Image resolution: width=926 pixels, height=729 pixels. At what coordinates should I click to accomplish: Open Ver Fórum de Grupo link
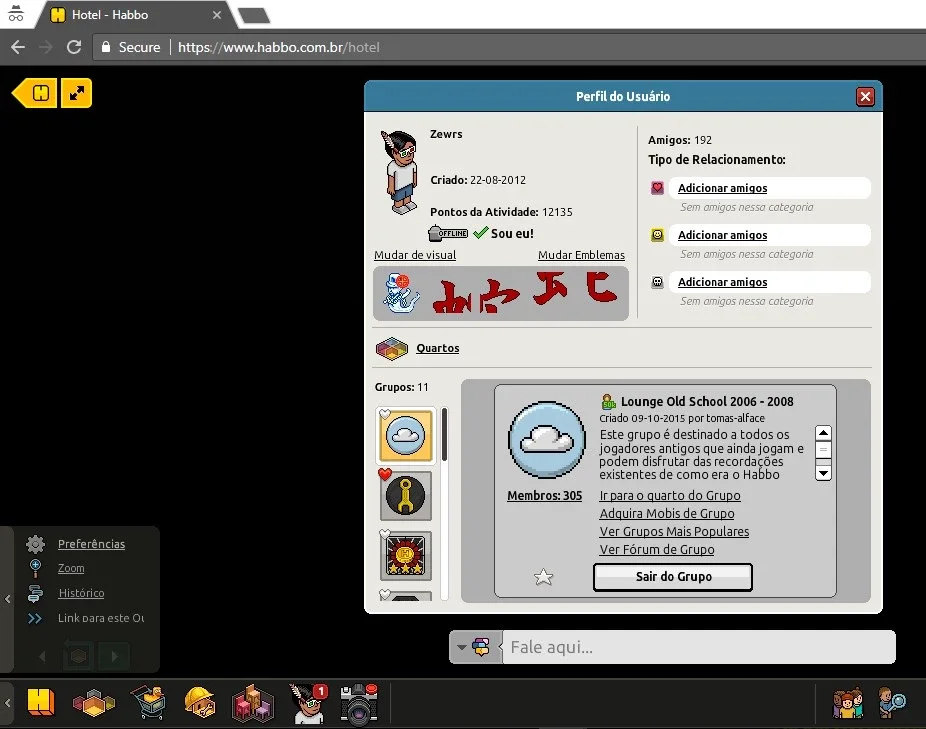click(x=657, y=549)
